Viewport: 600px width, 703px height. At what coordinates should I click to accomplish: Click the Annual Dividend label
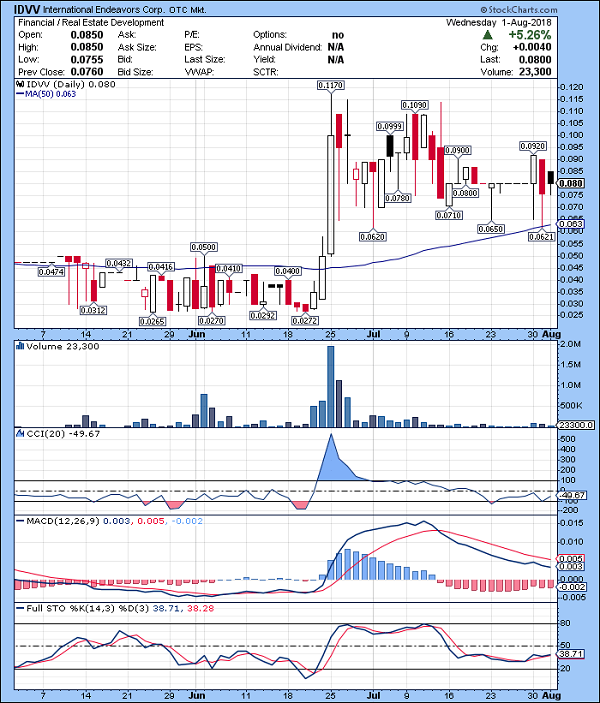pyautogui.click(x=287, y=47)
